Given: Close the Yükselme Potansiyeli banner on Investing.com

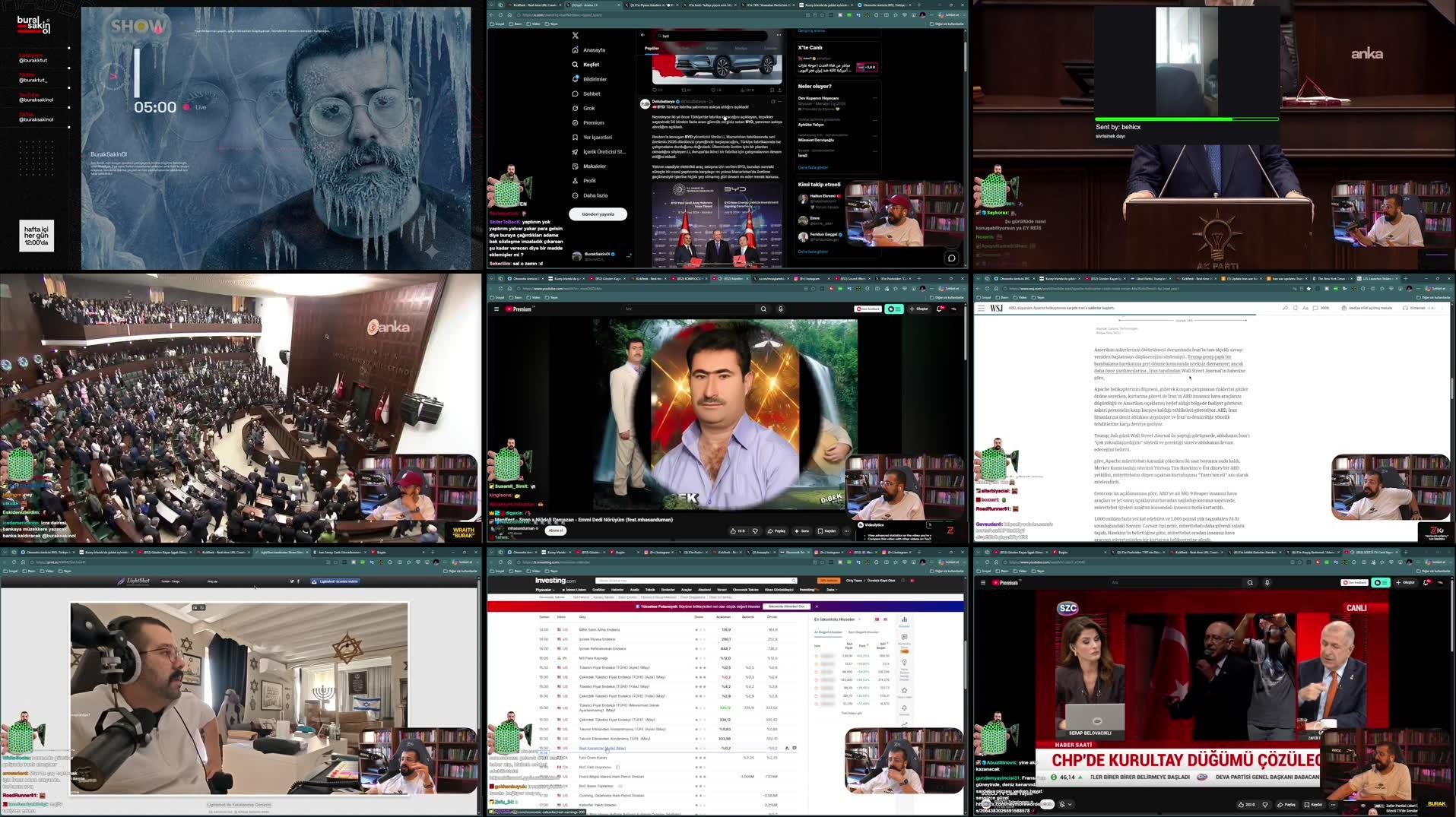Looking at the screenshot, I should click(817, 606).
